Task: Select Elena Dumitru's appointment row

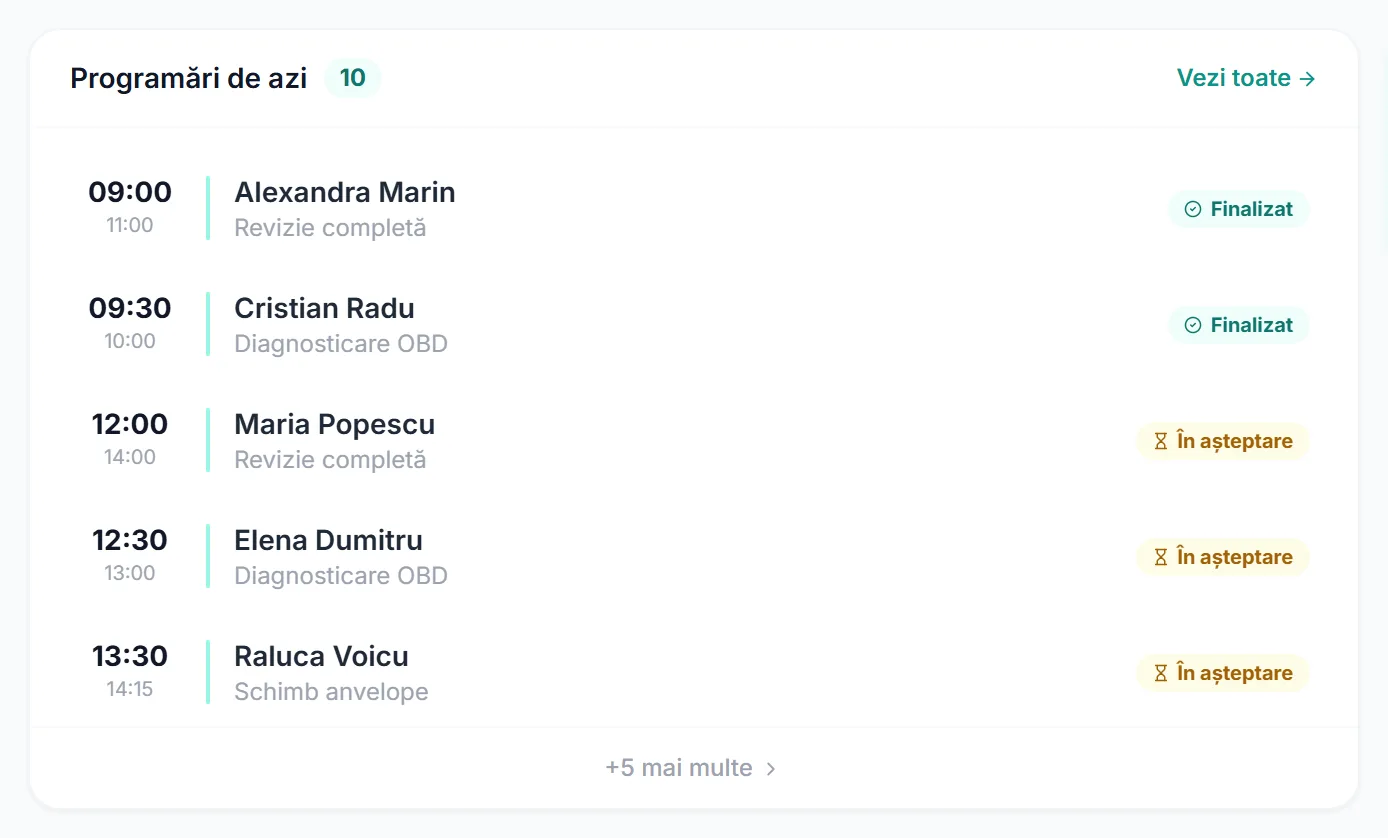Action: pyautogui.click(x=694, y=557)
